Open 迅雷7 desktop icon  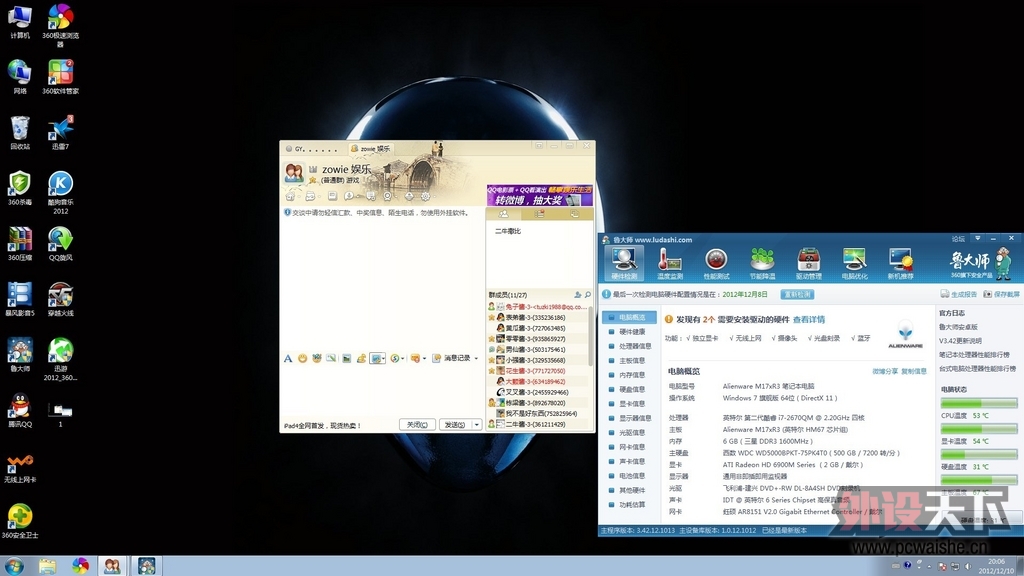pyautogui.click(x=60, y=133)
